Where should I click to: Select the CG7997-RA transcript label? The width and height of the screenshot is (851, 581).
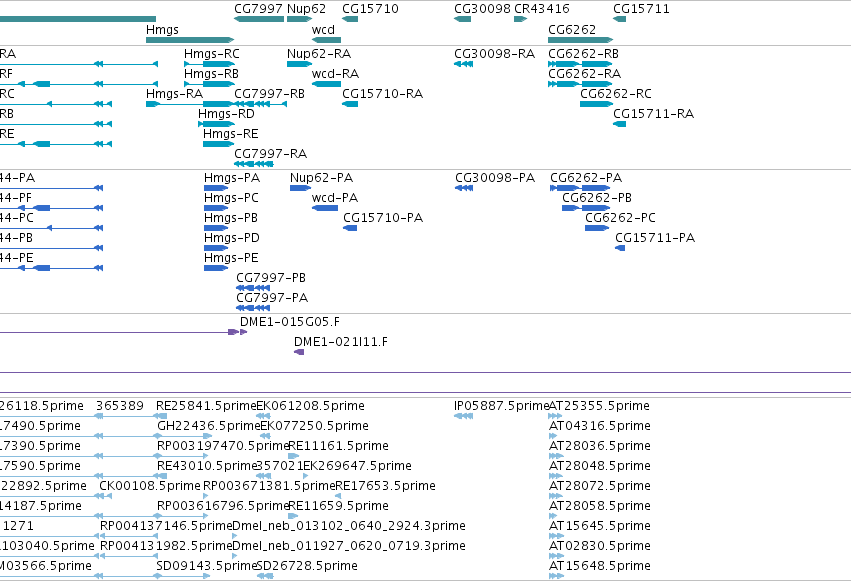270,154
